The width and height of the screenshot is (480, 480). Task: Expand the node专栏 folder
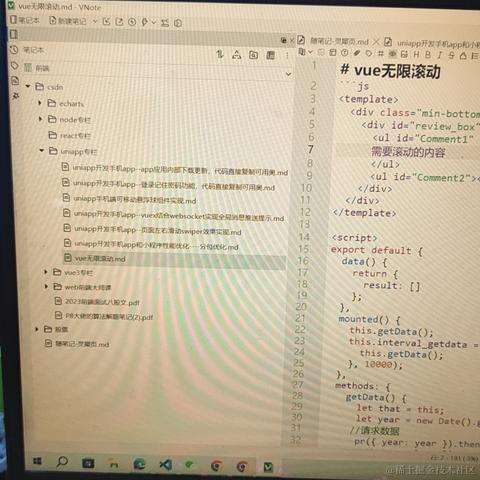(41, 119)
